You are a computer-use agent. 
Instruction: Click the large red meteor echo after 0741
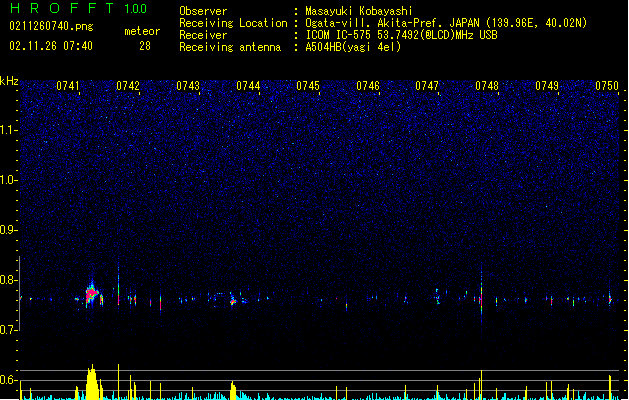tap(92, 294)
